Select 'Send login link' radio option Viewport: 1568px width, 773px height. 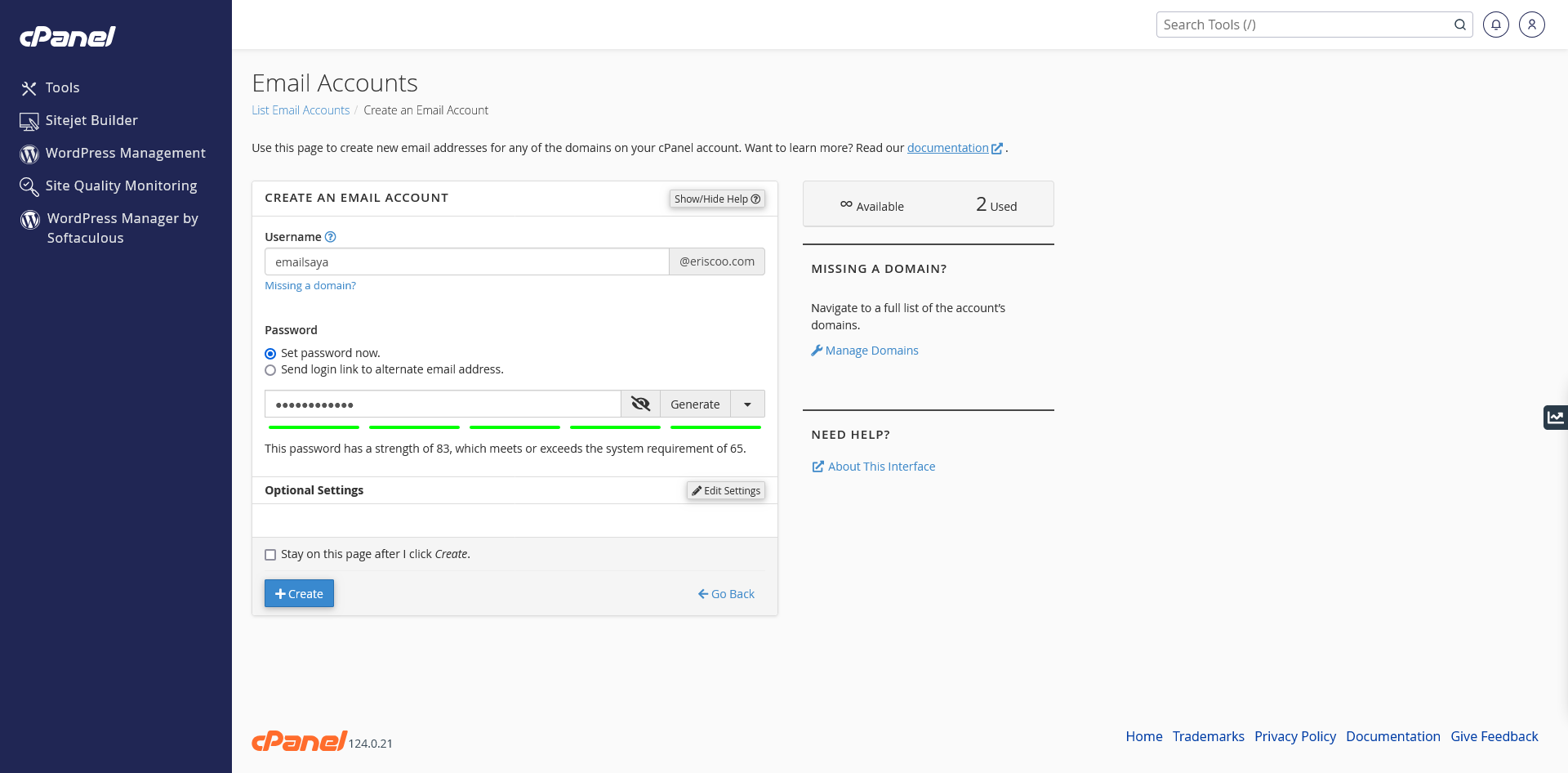coord(270,370)
